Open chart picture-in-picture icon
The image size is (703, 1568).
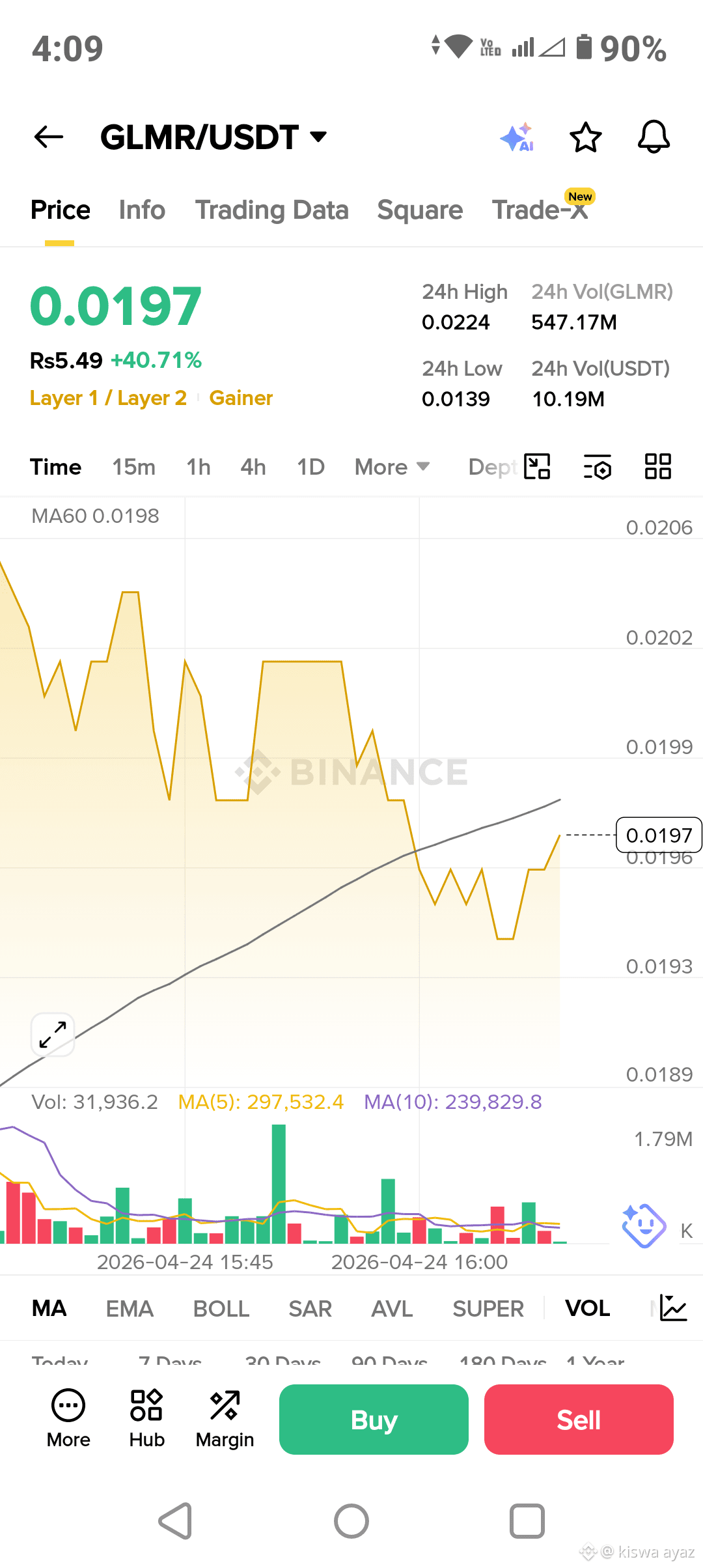click(537, 466)
